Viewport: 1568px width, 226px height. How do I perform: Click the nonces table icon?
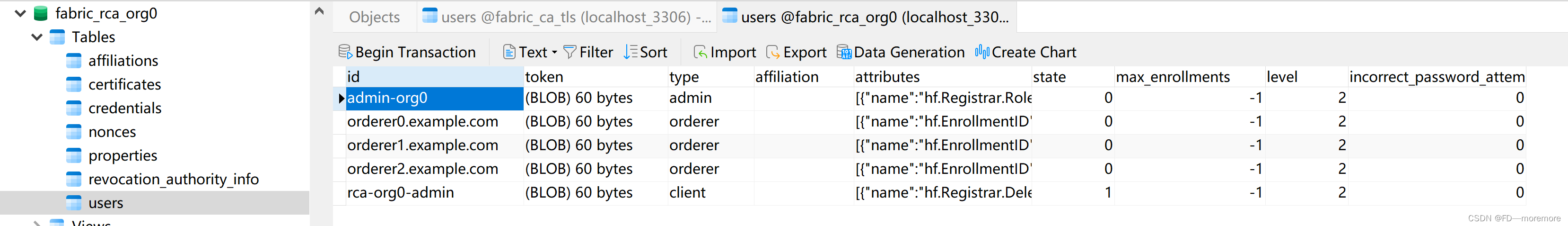tap(74, 132)
